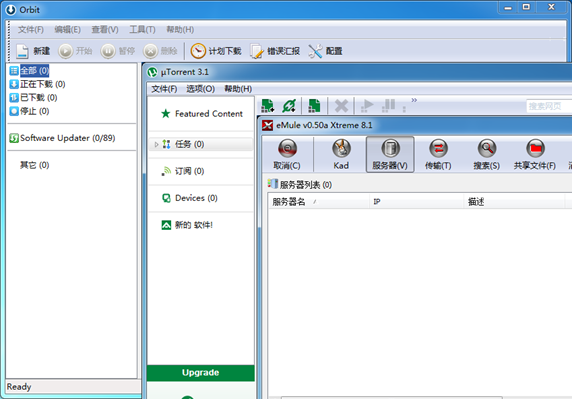
Task: Maximize the Orbit window
Action: point(526,7)
